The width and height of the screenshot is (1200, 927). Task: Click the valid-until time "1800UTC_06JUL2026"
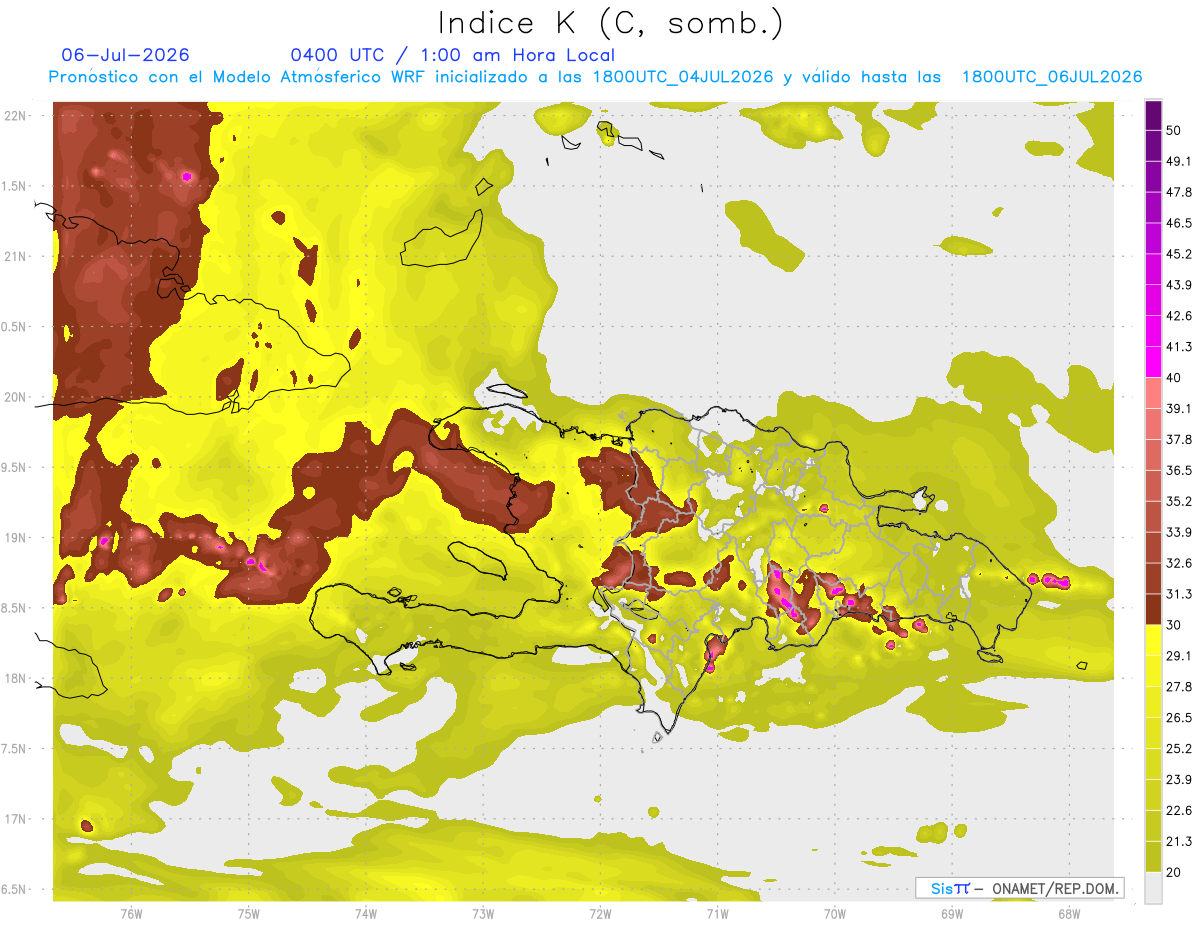(1052, 77)
